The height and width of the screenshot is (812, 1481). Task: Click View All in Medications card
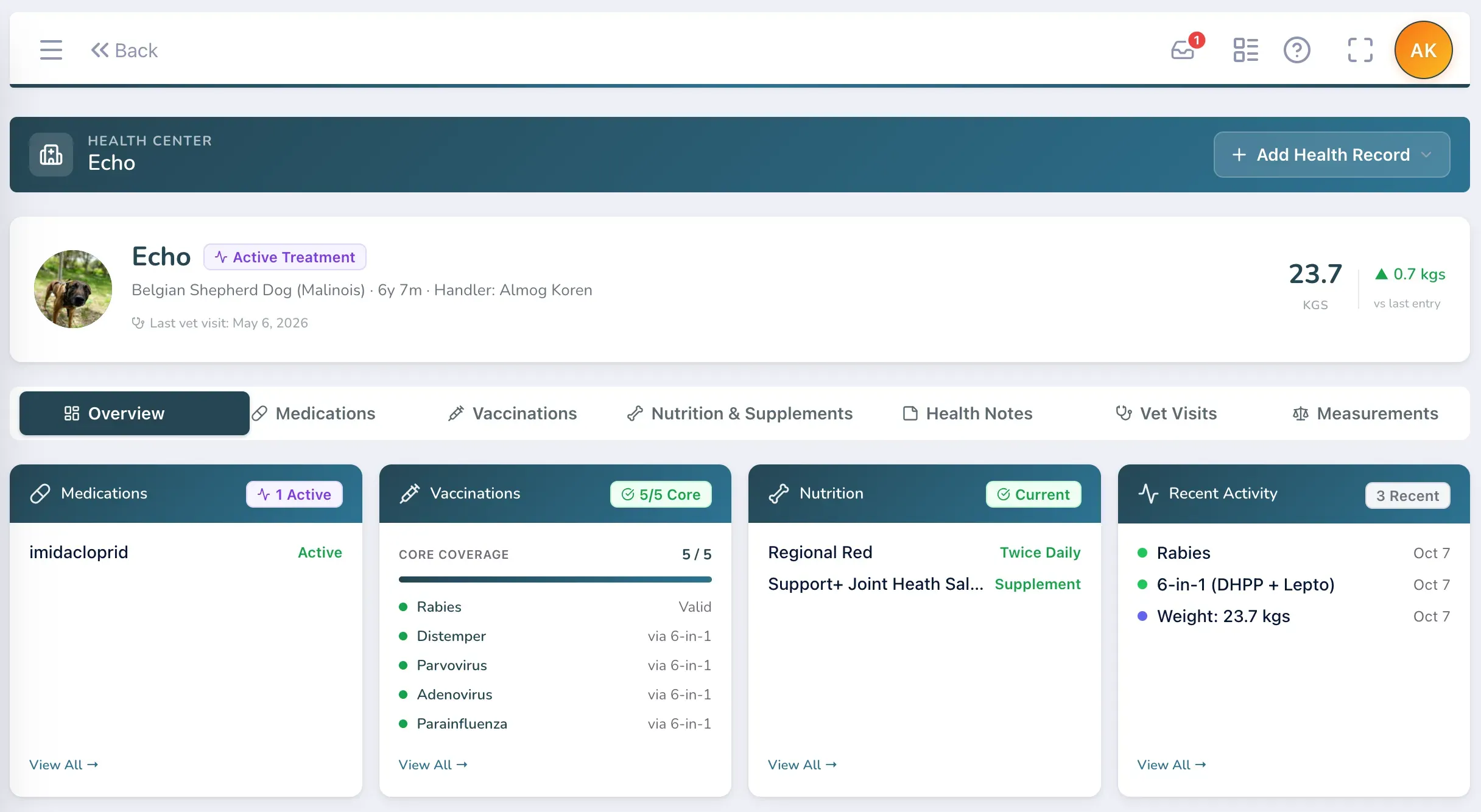[x=63, y=765]
